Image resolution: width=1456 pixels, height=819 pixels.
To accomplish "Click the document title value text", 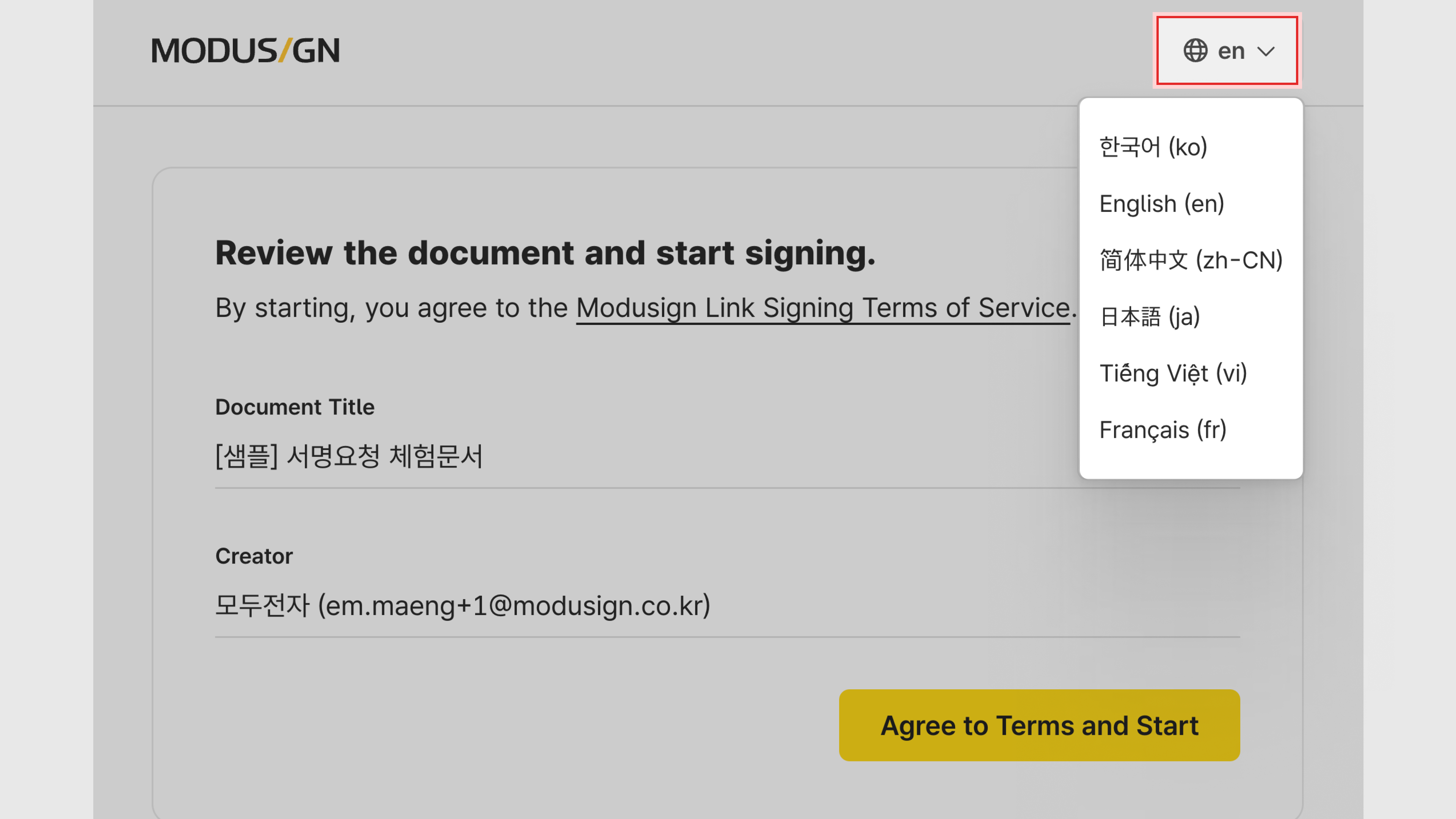I will tap(349, 456).
